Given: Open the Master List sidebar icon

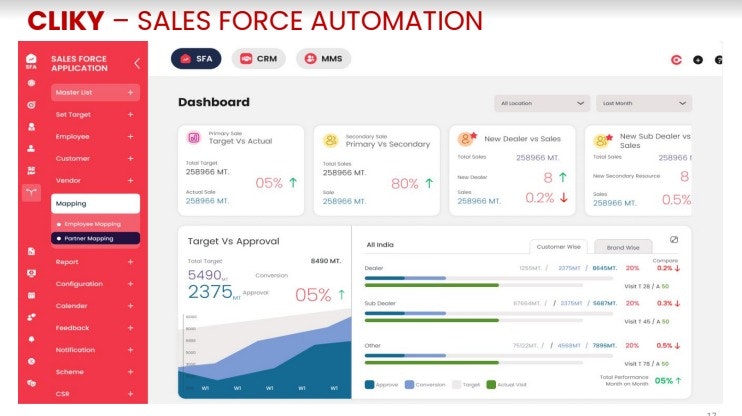Looking at the screenshot, I should (31, 83).
